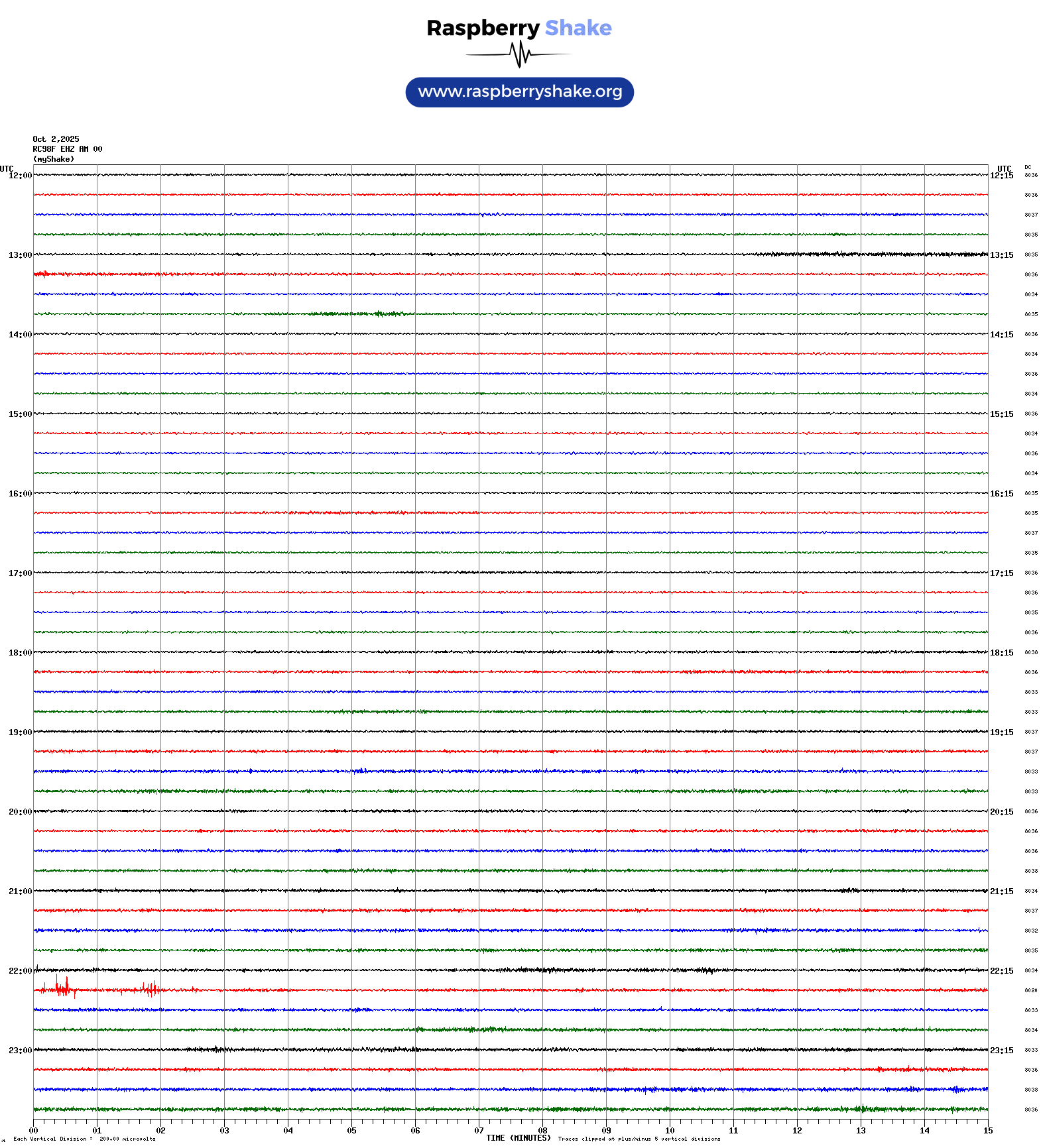Click the 12:00 UTC time label on the left

[x=20, y=176]
